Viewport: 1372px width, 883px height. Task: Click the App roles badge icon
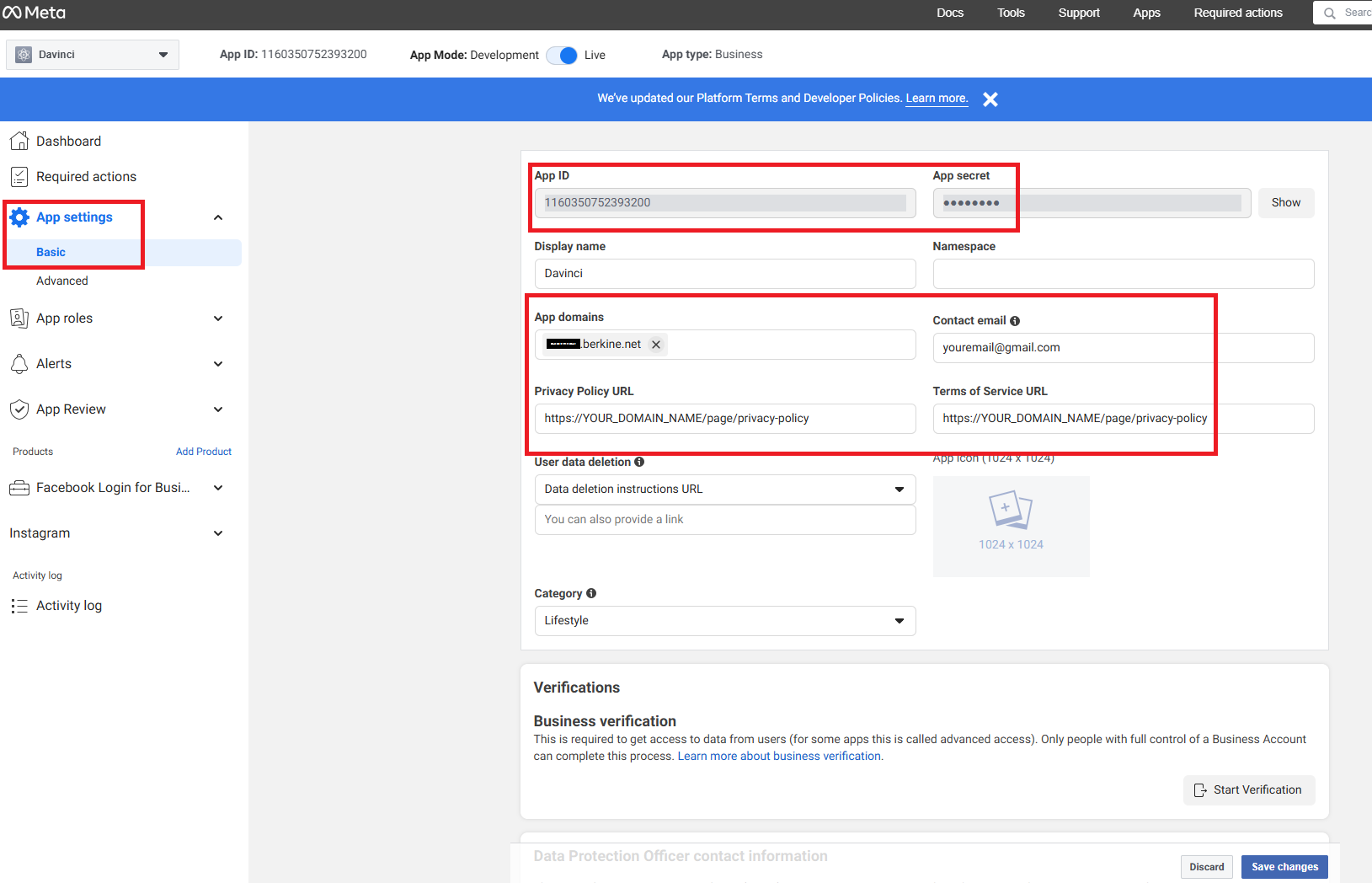19,318
